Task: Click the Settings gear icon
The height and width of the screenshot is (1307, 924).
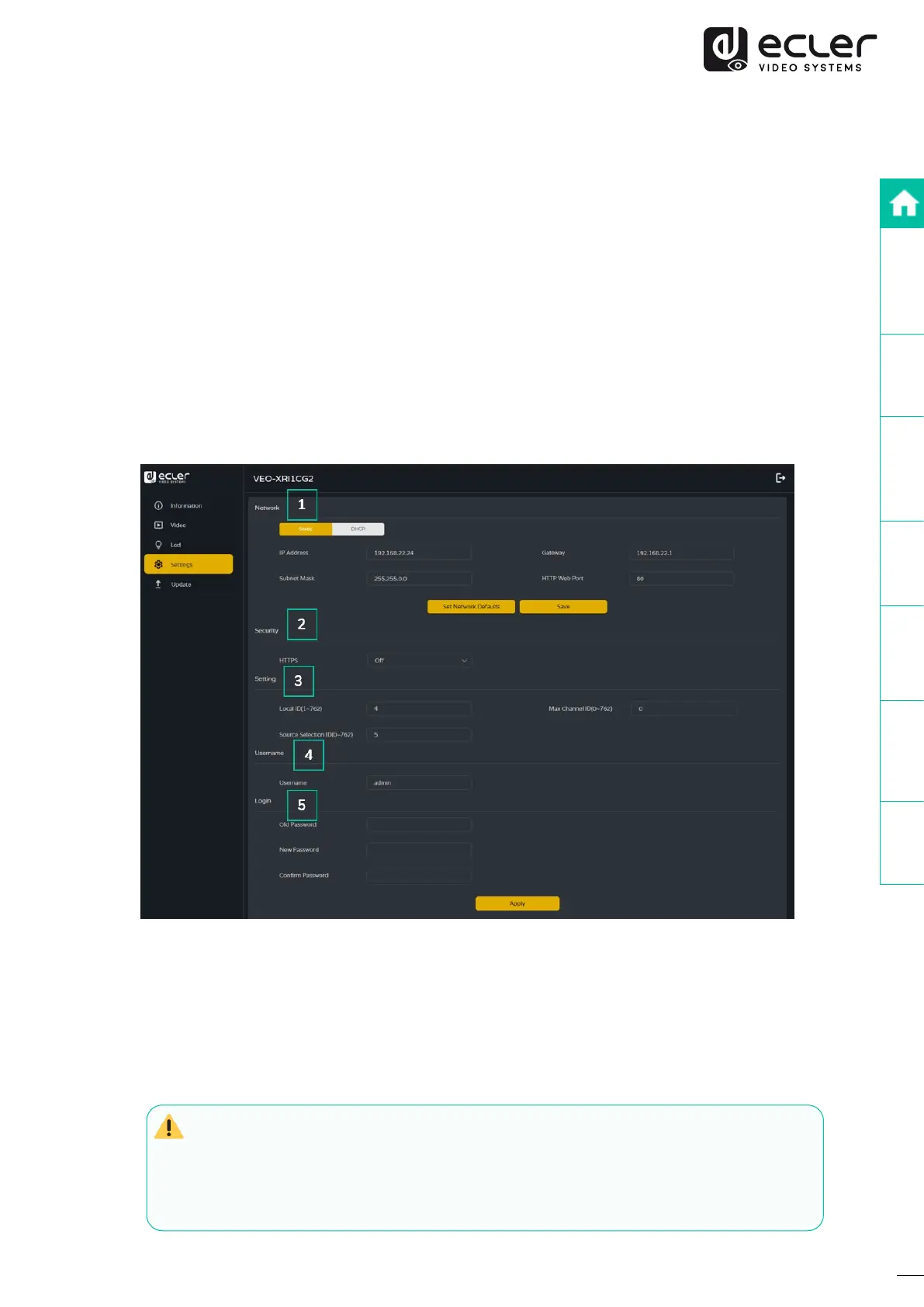Action: click(x=158, y=564)
